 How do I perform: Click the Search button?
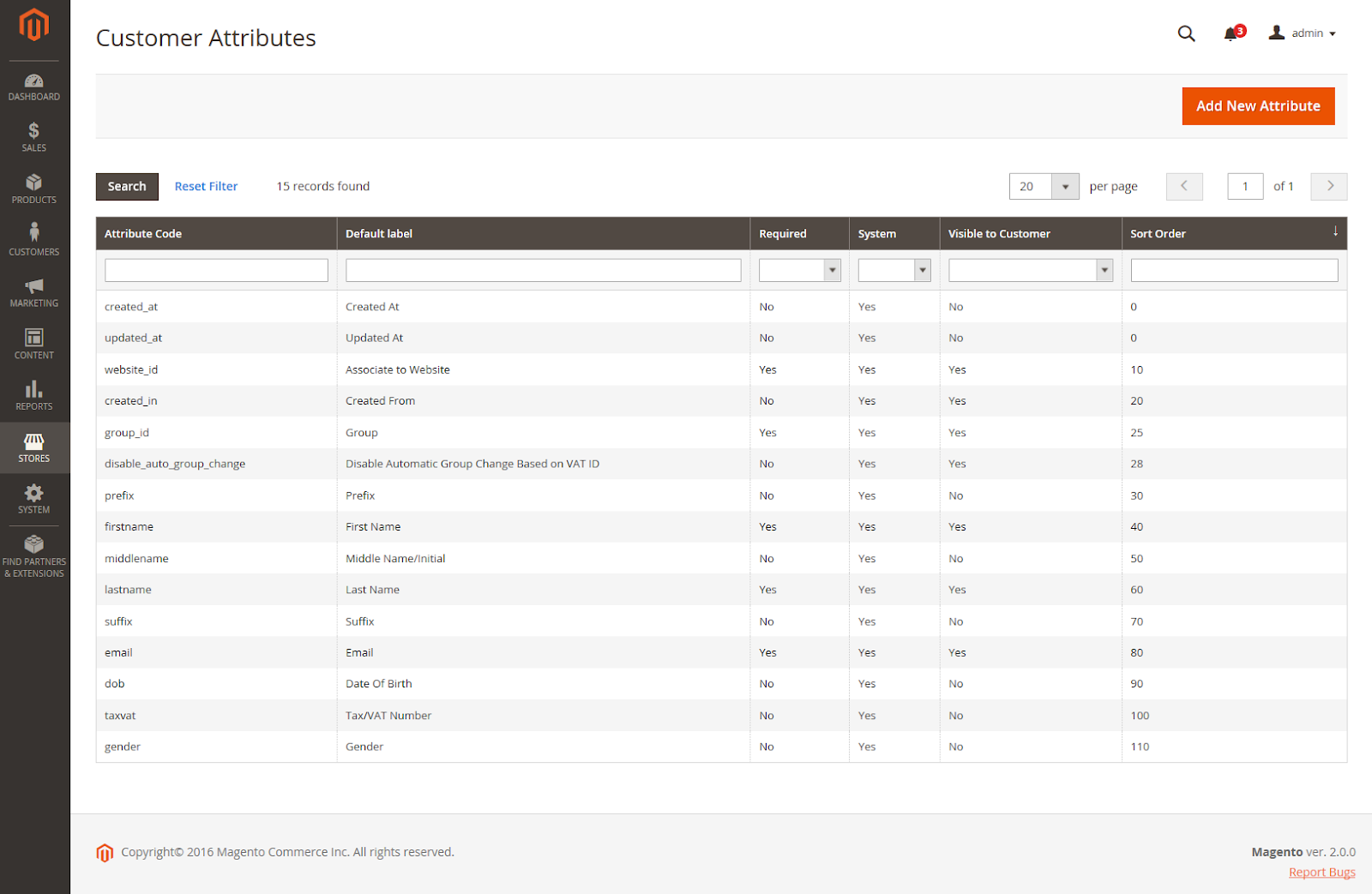[x=127, y=186]
